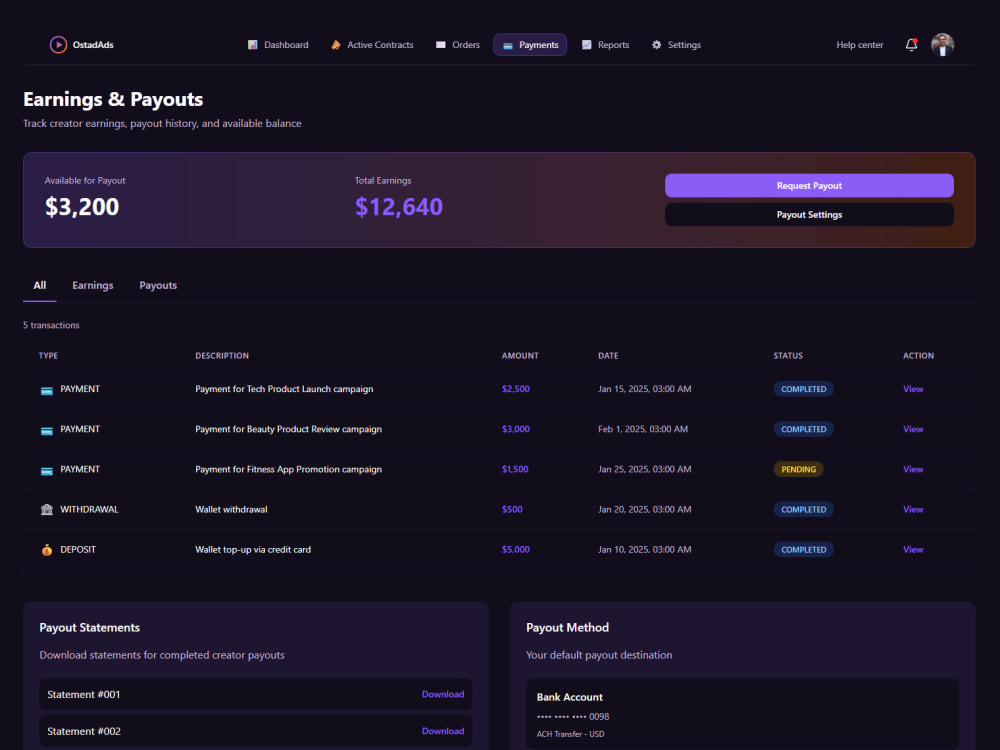Viewport: 1000px width, 750px height.
Task: Click the Payout Method heading
Action: 567,628
